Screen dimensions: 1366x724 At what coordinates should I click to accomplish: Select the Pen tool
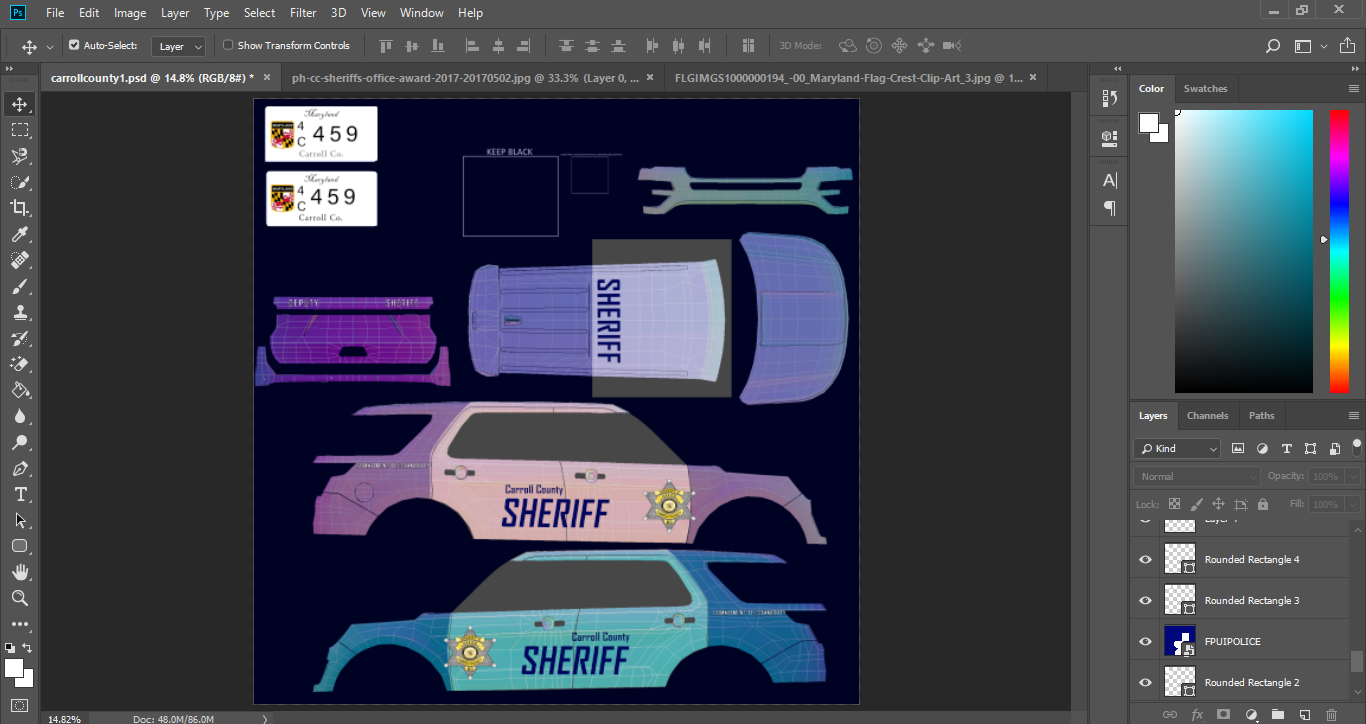(19, 468)
